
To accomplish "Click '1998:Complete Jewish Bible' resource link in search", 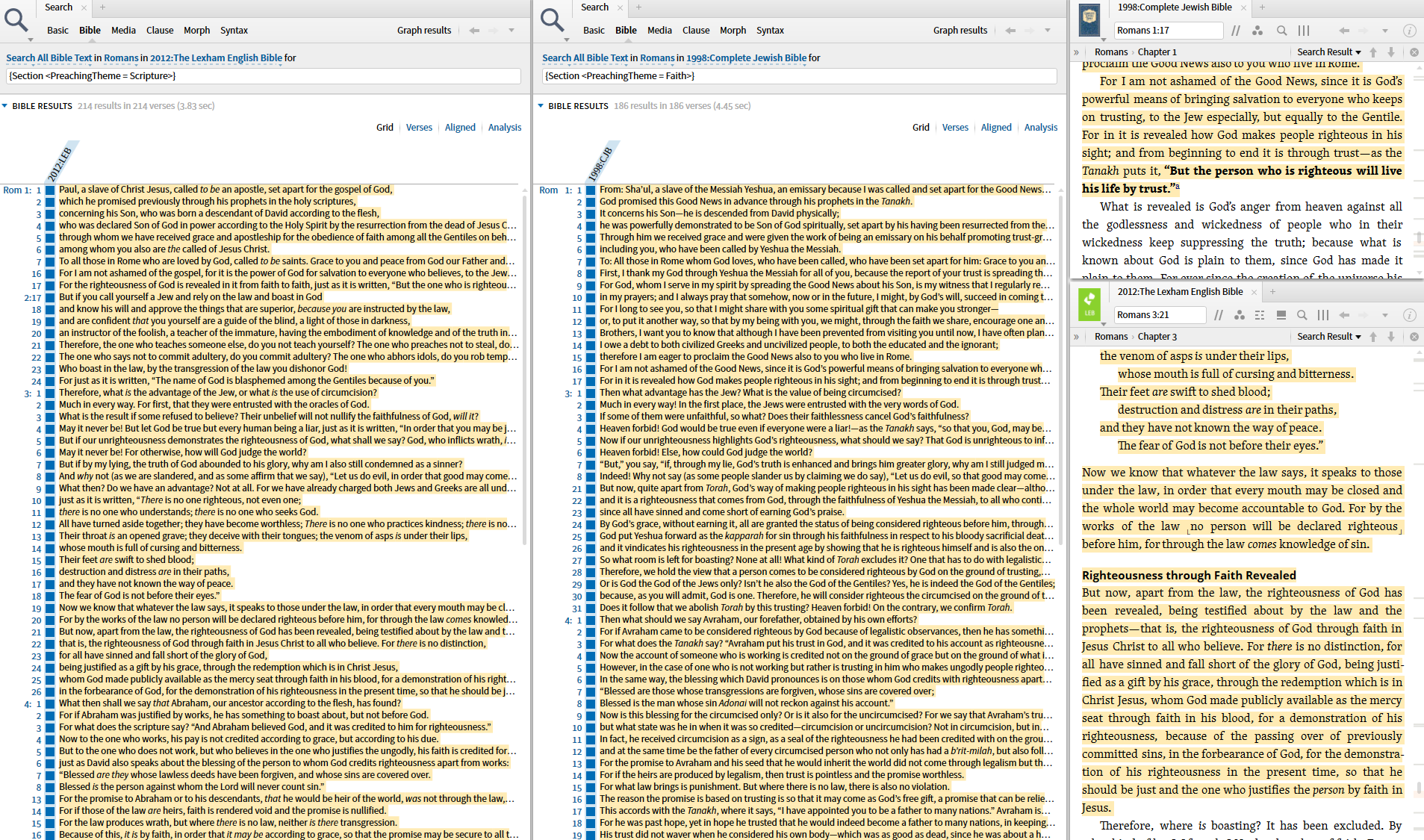I will click(x=747, y=58).
